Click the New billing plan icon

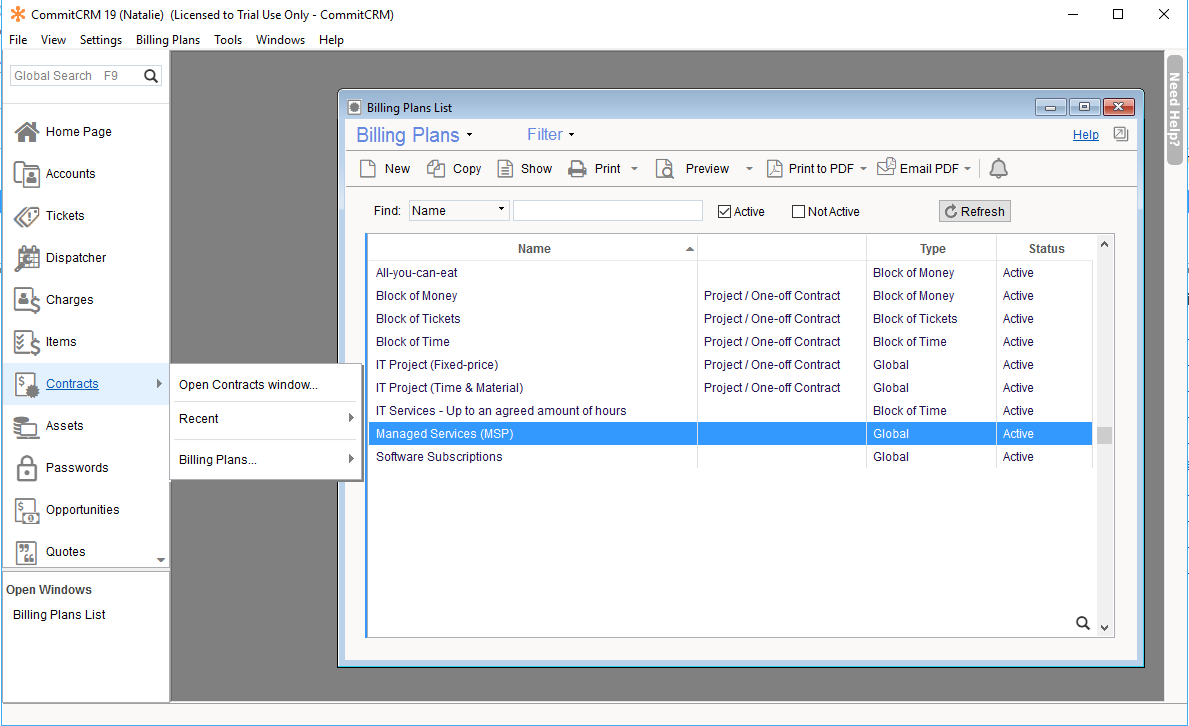point(368,169)
